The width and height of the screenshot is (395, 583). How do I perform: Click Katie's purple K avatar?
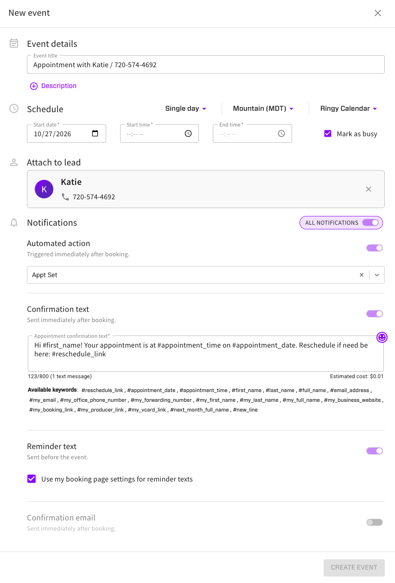click(44, 189)
